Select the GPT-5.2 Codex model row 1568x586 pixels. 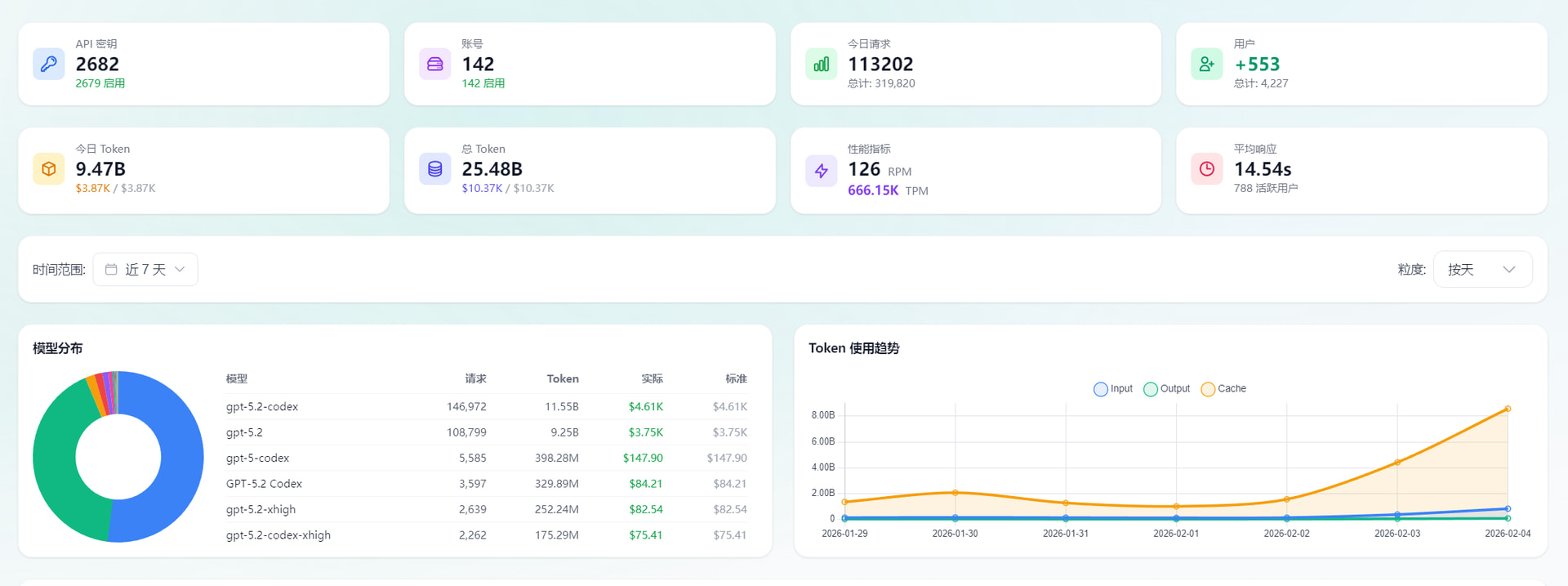[487, 484]
